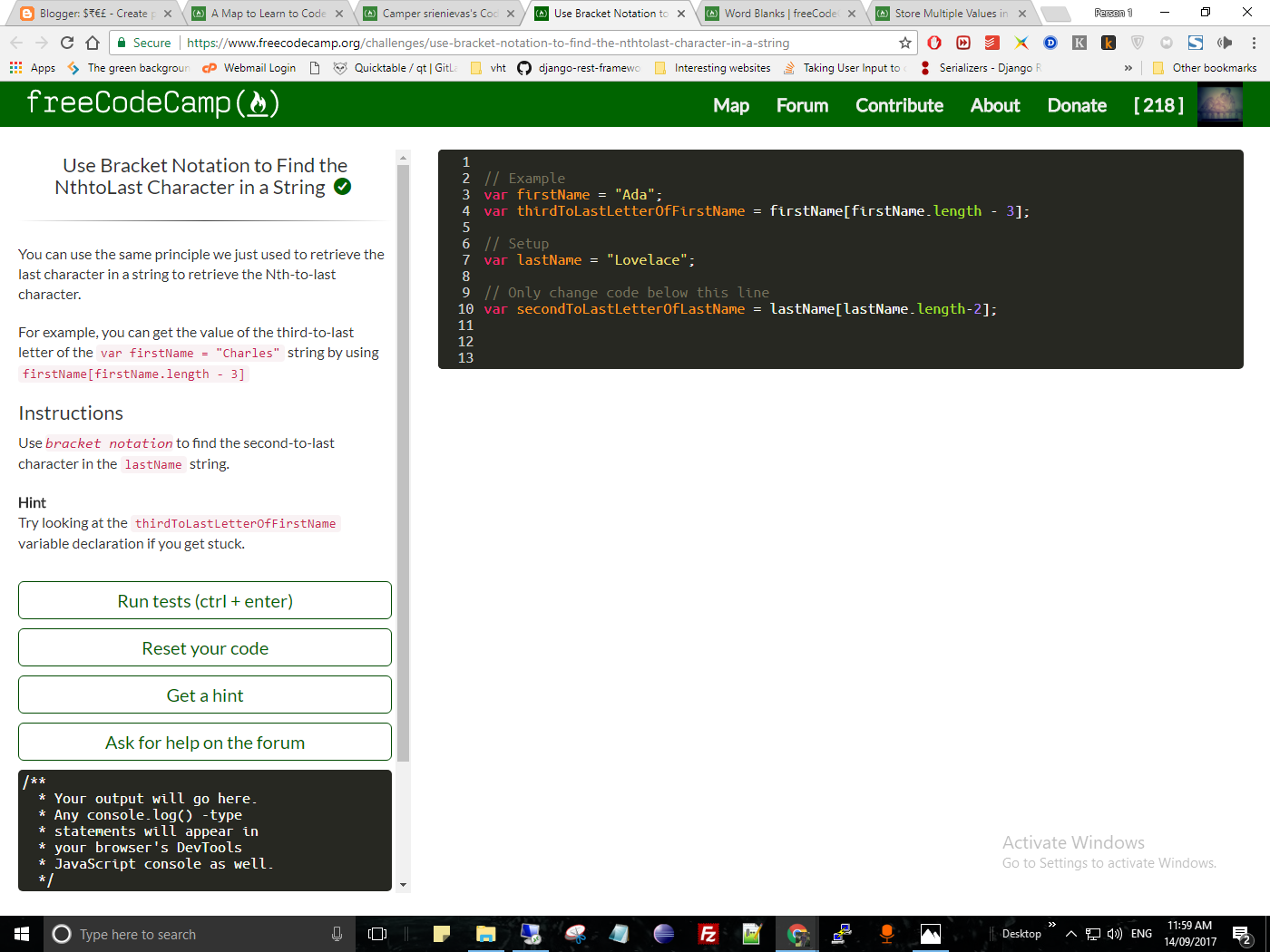Go to the browser home page
The height and width of the screenshot is (952, 1270).
tap(93, 43)
